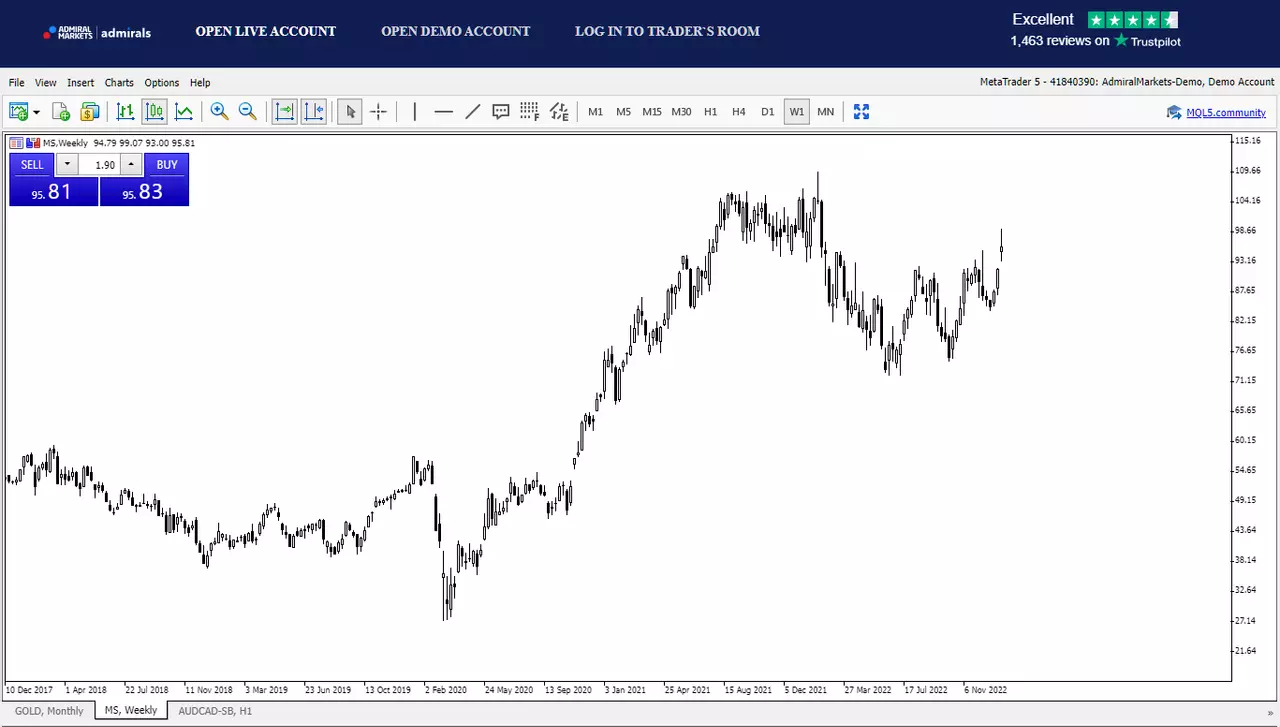Viewport: 1280px width, 727px height.
Task: Open the File menu
Action: [17, 83]
